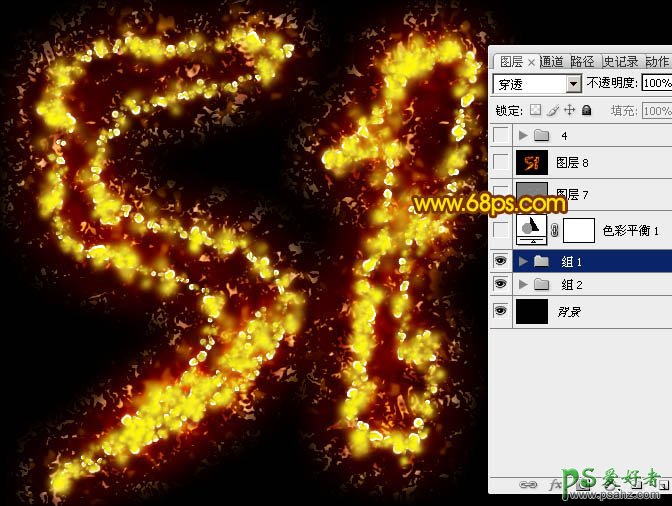672x506 pixels.
Task: Open the 穿透 blend mode dropdown
Action: (573, 84)
